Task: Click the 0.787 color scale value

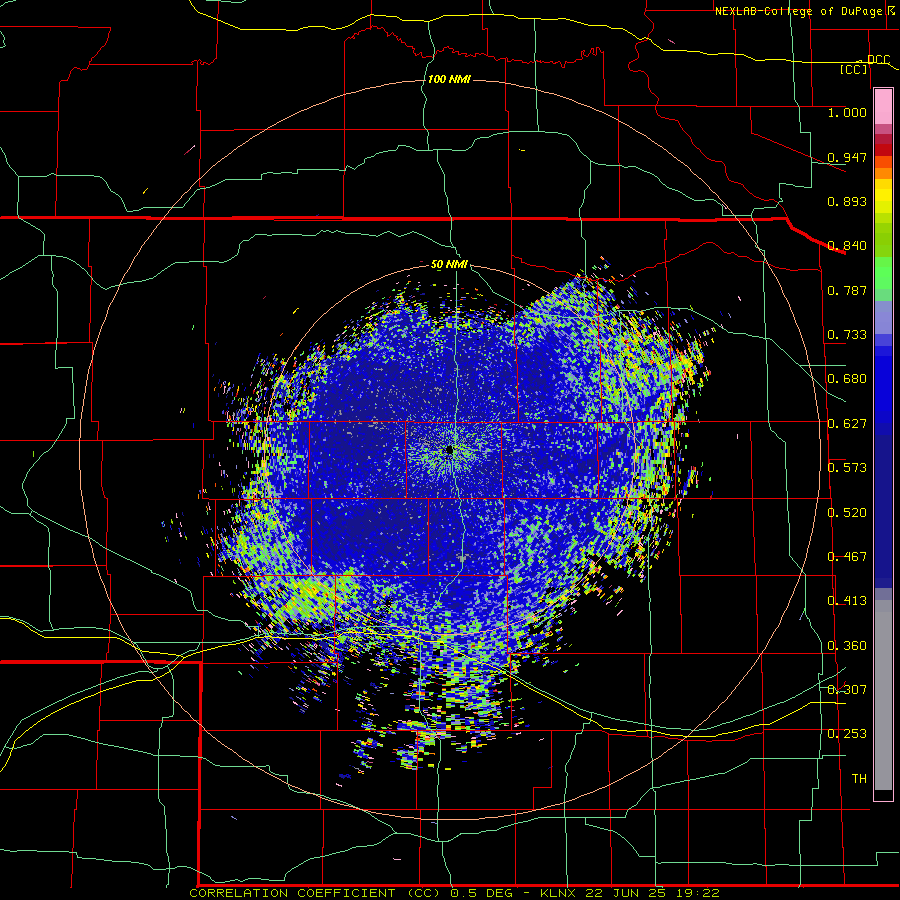Action: (x=847, y=290)
